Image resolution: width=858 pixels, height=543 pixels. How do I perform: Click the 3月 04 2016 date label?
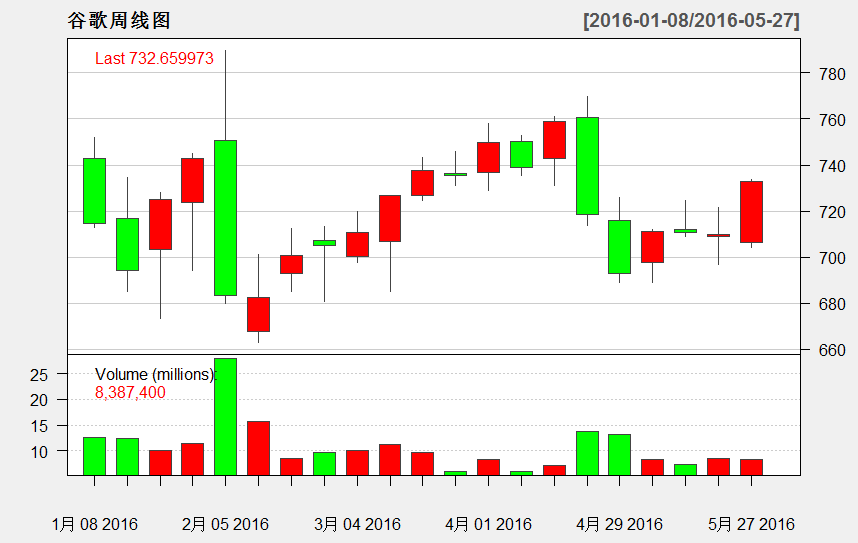(357, 524)
